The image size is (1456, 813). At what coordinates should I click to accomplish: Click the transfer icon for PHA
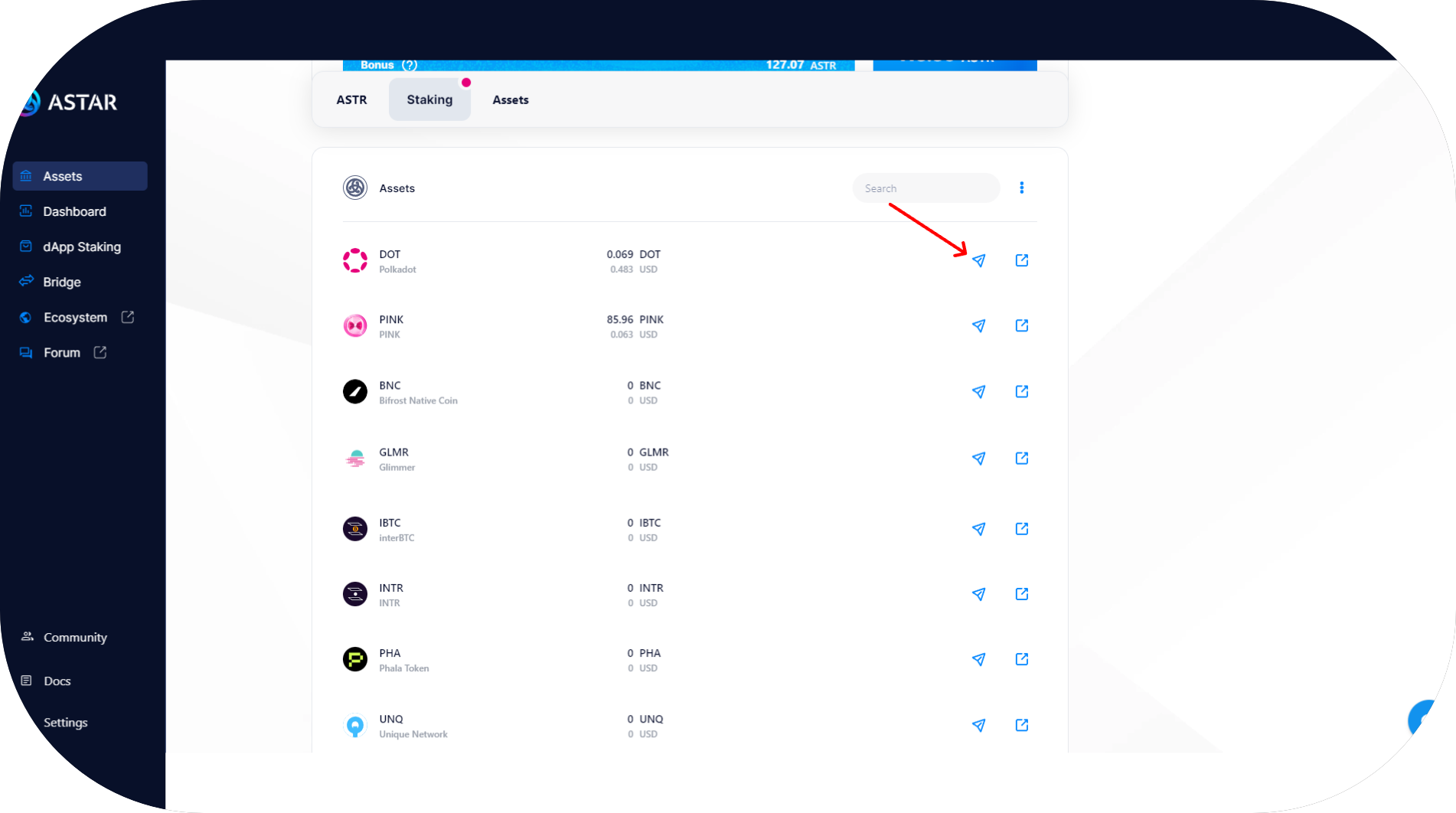[x=978, y=659]
